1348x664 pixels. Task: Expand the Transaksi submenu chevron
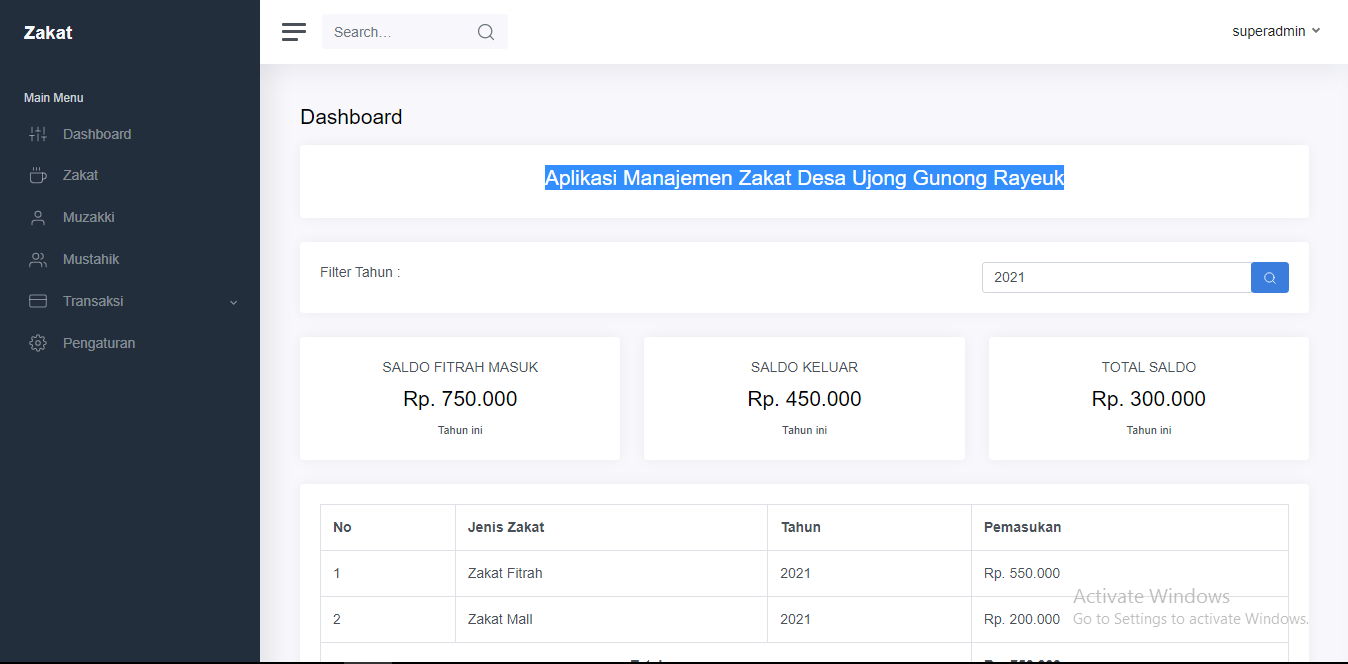tap(234, 302)
